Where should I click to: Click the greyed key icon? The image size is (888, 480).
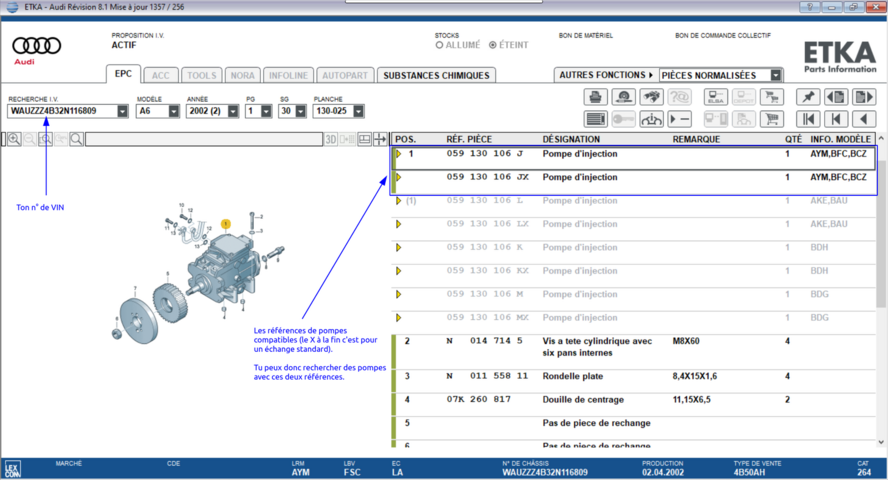click(x=624, y=119)
